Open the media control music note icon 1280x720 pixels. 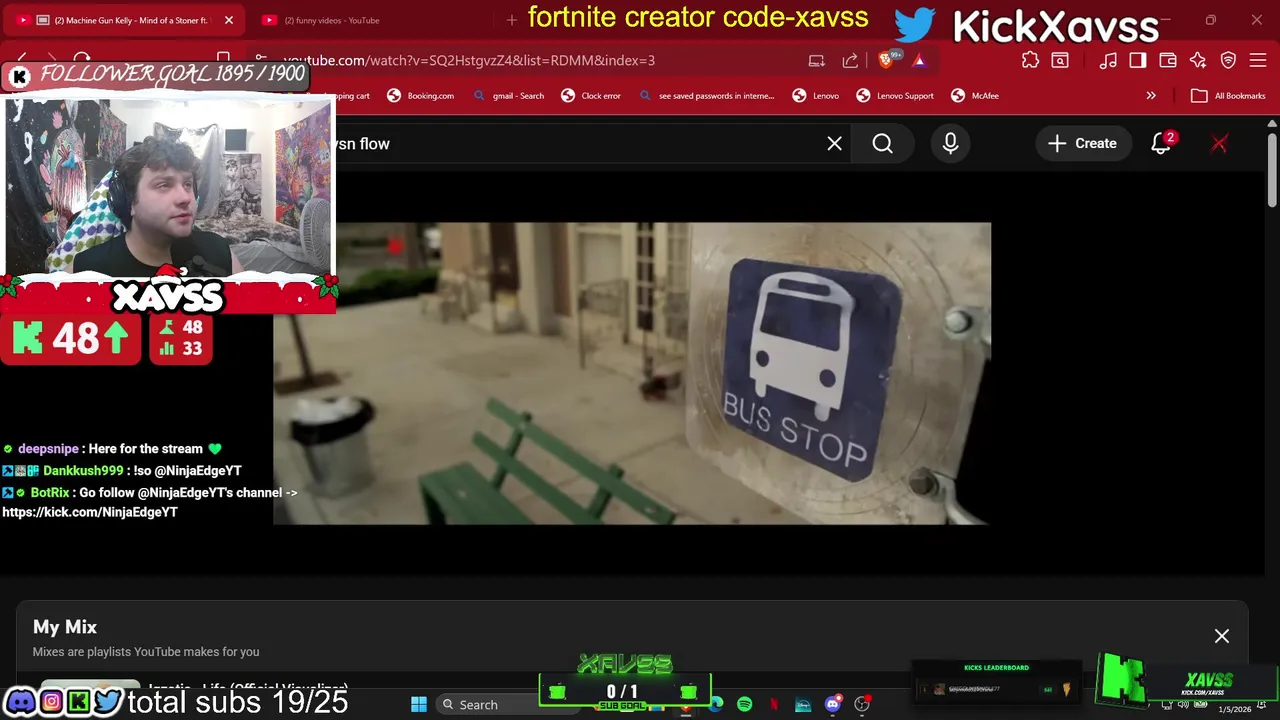pos(1108,61)
